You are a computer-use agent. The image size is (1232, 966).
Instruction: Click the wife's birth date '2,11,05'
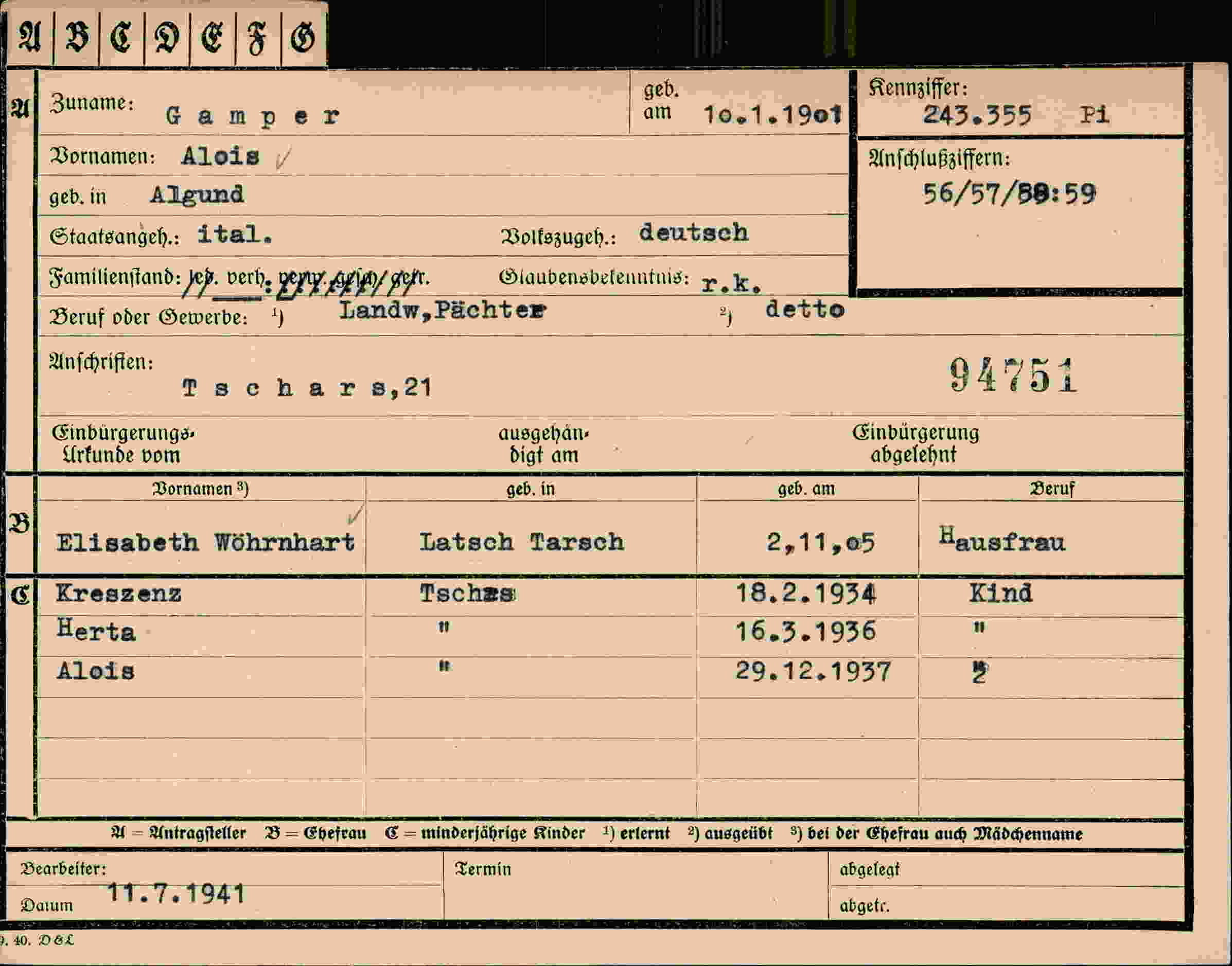[x=821, y=543]
